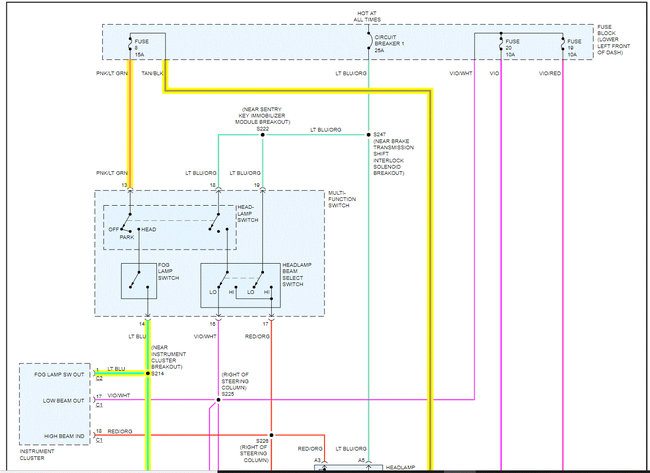650x473 pixels.
Task: Click RED/ORG label beside HIGH BEAM IND
Action: (x=120, y=431)
